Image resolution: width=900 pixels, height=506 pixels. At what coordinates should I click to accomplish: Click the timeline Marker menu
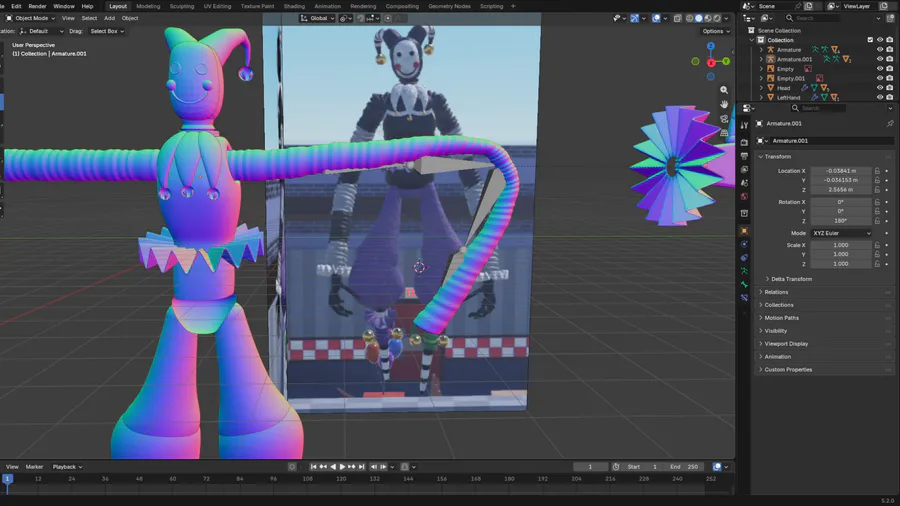coord(34,467)
